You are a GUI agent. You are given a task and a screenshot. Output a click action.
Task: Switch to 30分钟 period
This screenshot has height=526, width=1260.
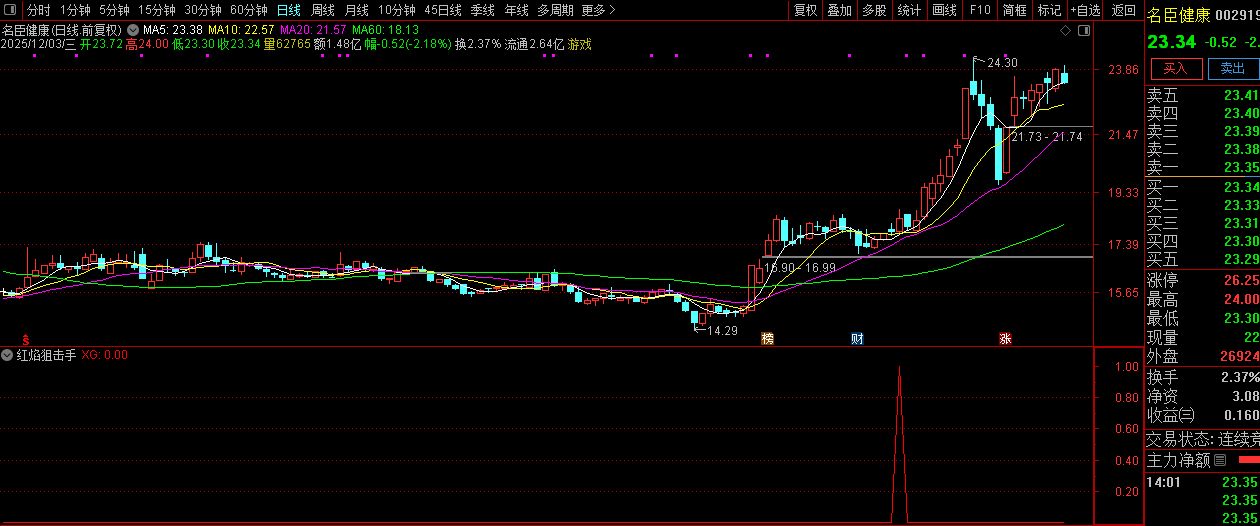tap(203, 10)
